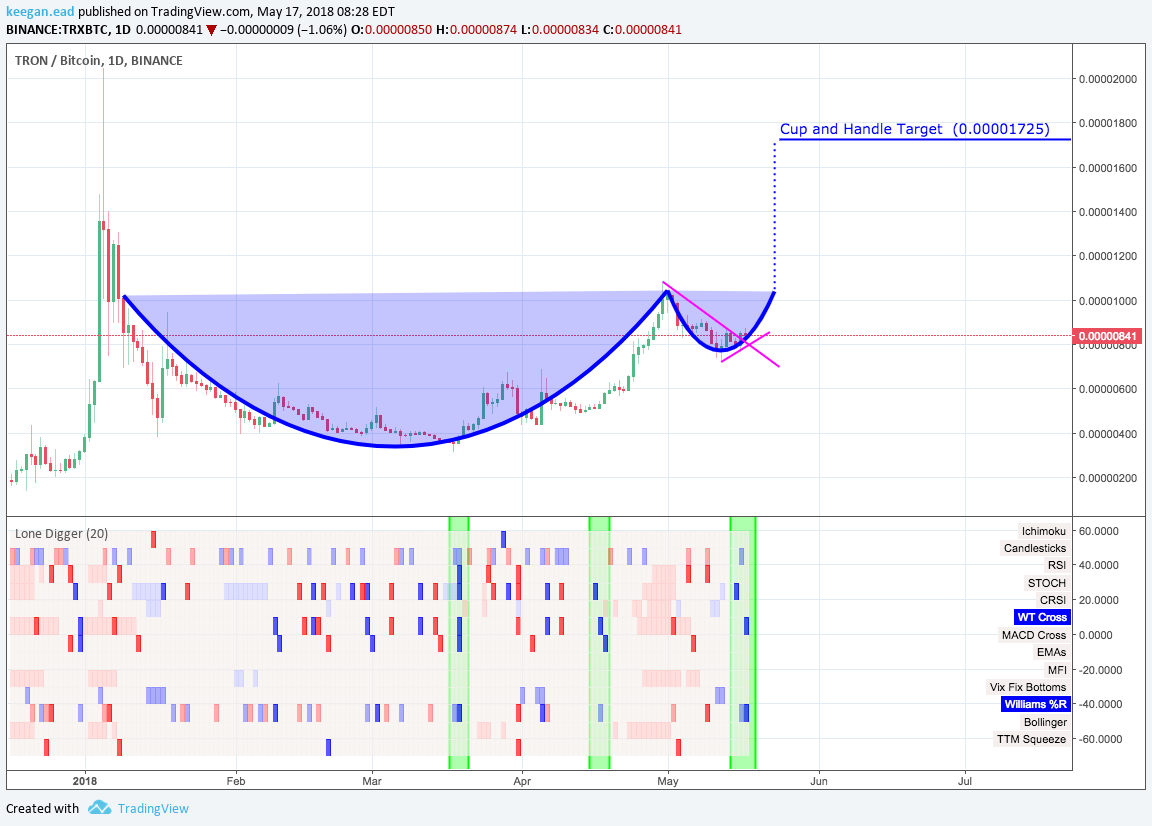Click the H:0.00000874 high value

tap(476, 30)
